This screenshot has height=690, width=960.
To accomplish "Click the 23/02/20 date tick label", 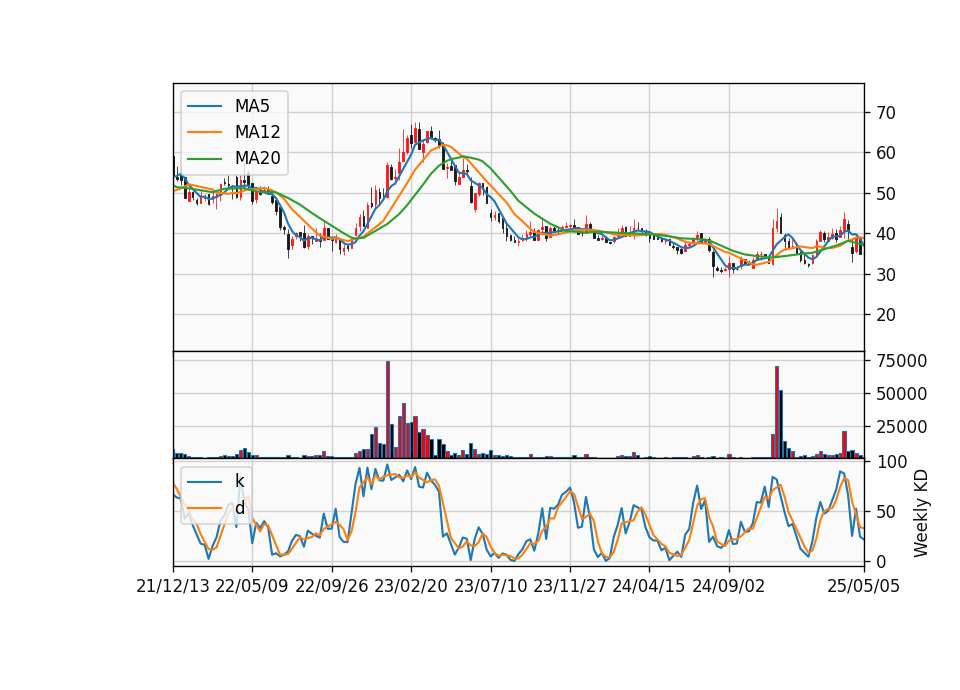I will tap(411, 586).
